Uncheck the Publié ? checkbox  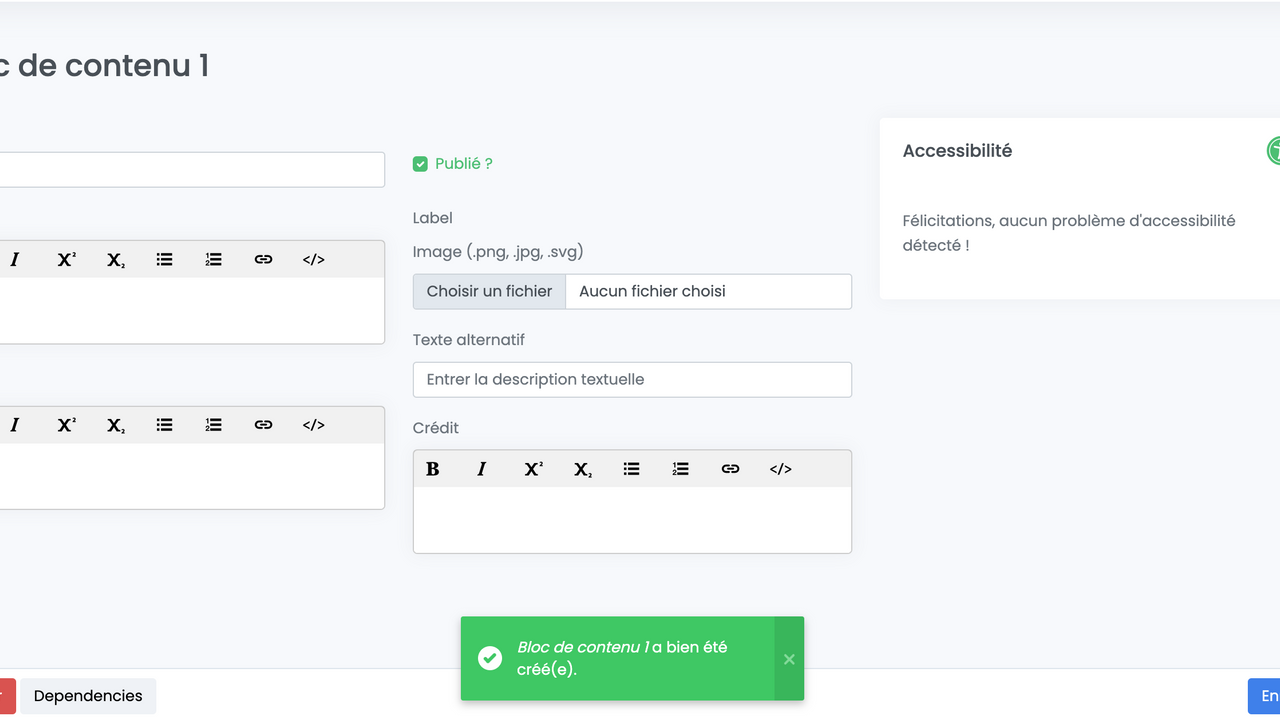421,164
